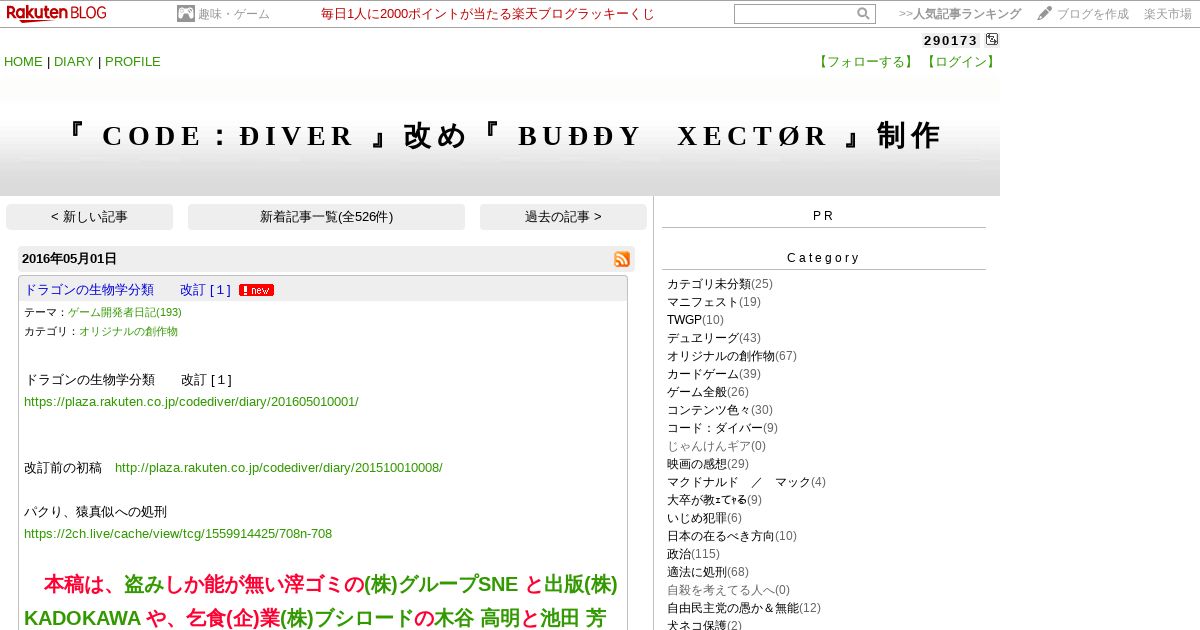This screenshot has height=630, width=1200.
Task: Open the diary/201510010008 URL link
Action: 278,468
